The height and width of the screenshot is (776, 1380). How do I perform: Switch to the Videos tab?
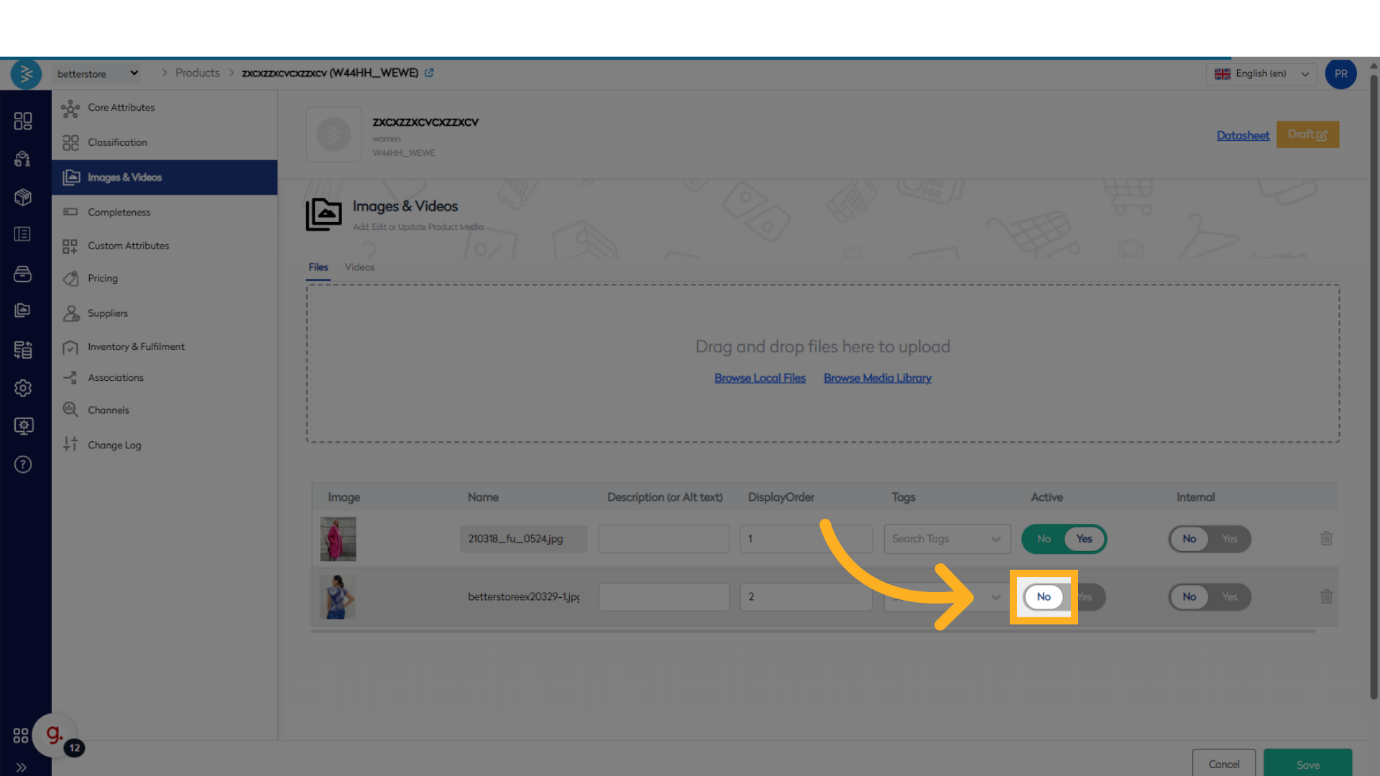(359, 267)
